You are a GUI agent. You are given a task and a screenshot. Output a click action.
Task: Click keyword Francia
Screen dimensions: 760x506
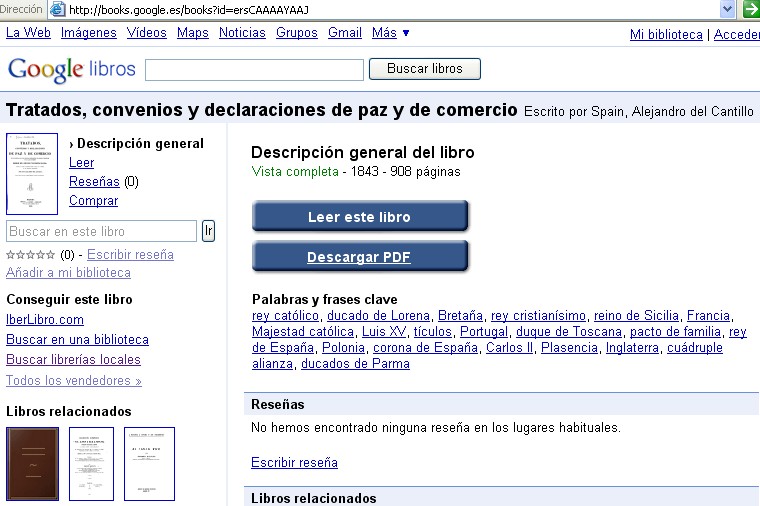pyautogui.click(x=708, y=316)
